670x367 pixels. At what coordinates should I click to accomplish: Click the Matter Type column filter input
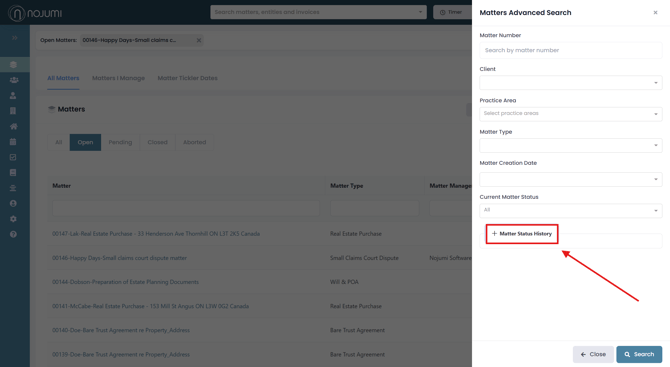[374, 208]
